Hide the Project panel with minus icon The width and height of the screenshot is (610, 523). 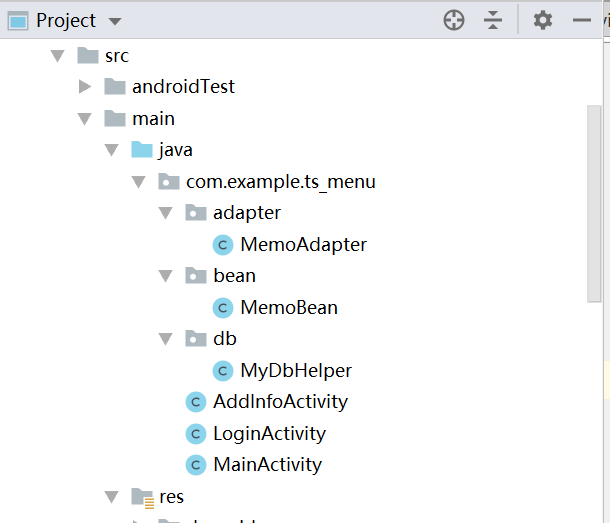[582, 20]
